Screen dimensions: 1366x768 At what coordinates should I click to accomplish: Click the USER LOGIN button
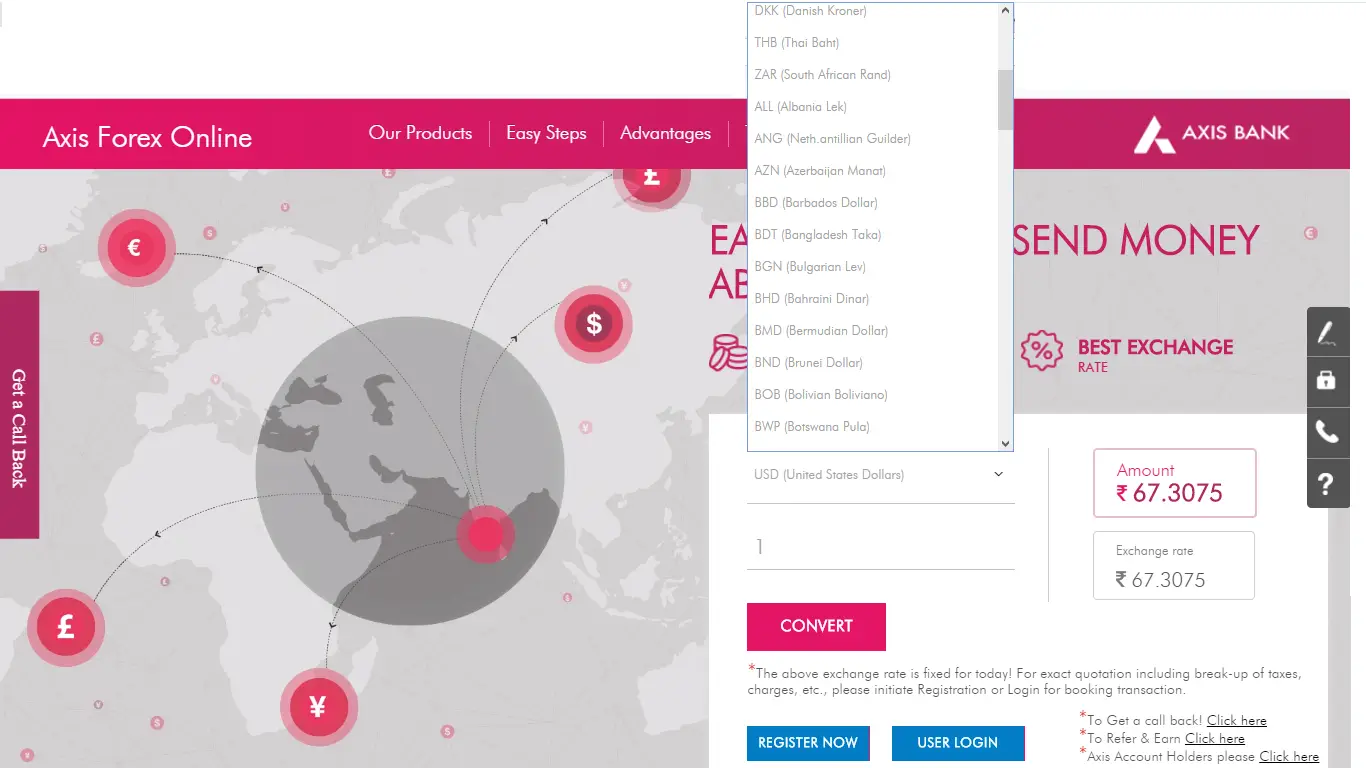tap(957, 743)
